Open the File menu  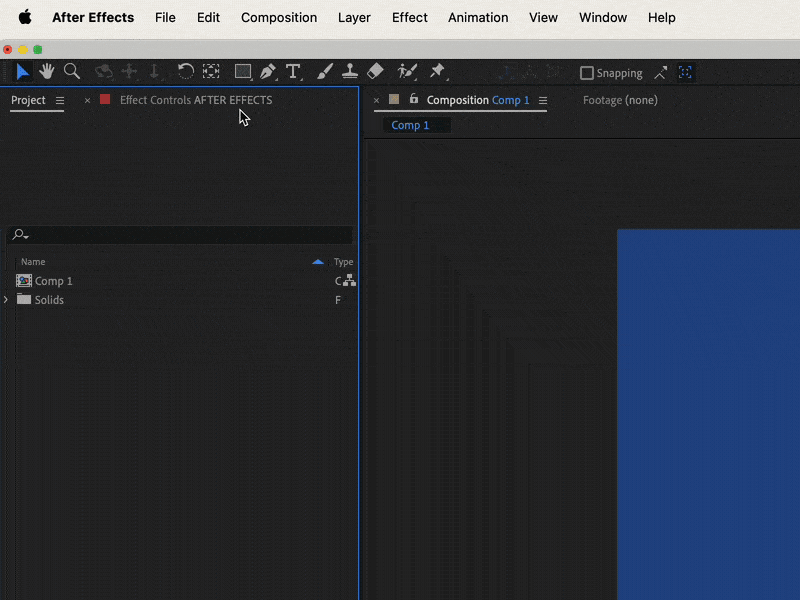[x=165, y=17]
